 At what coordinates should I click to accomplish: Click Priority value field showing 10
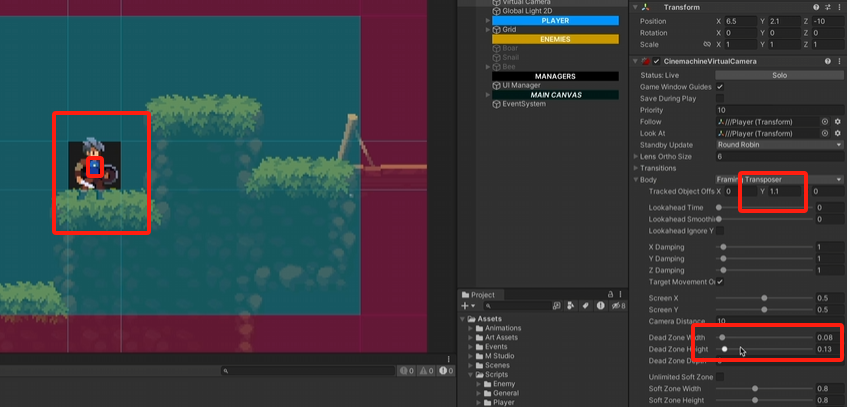click(780, 110)
